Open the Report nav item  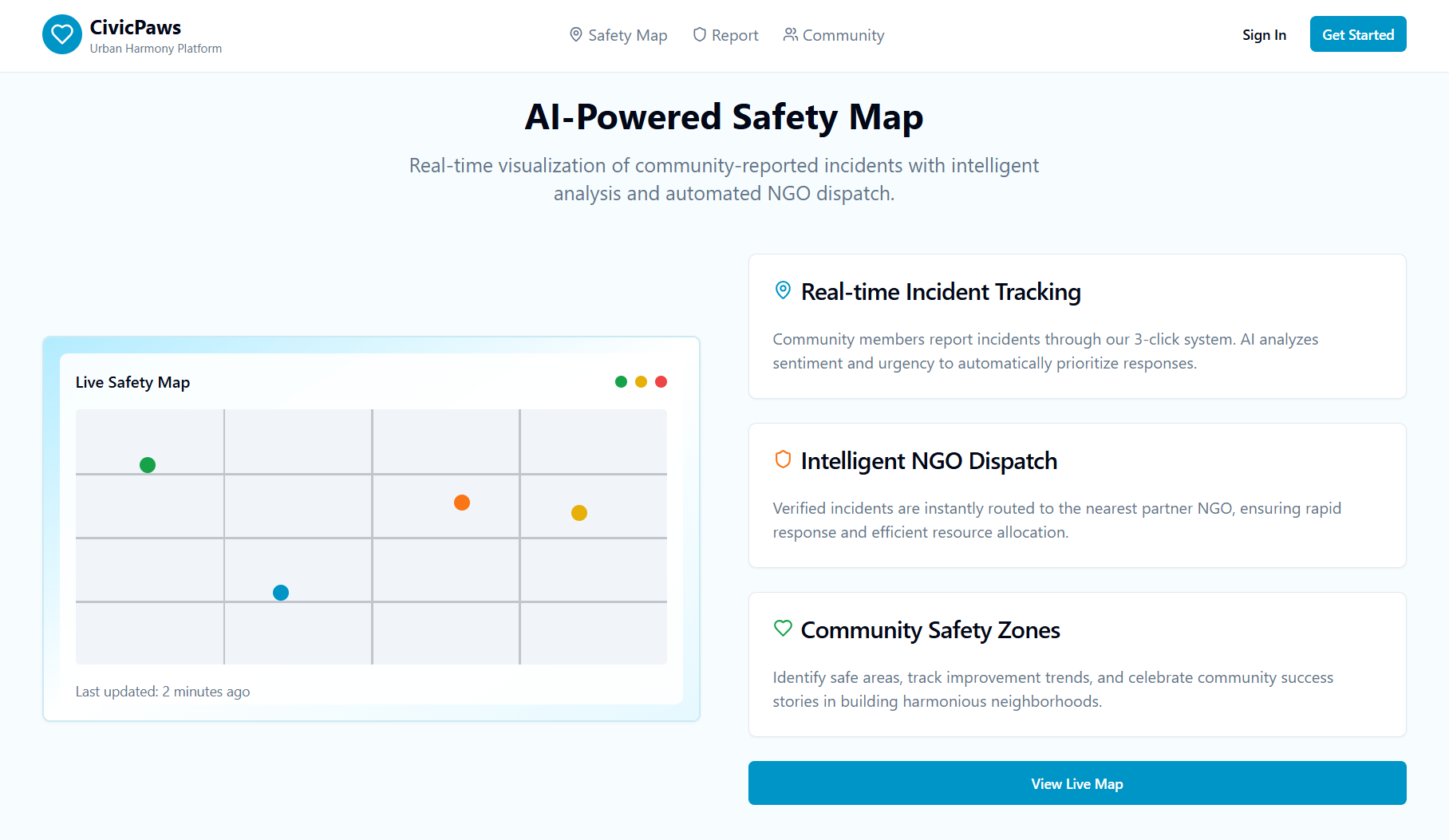(x=726, y=35)
